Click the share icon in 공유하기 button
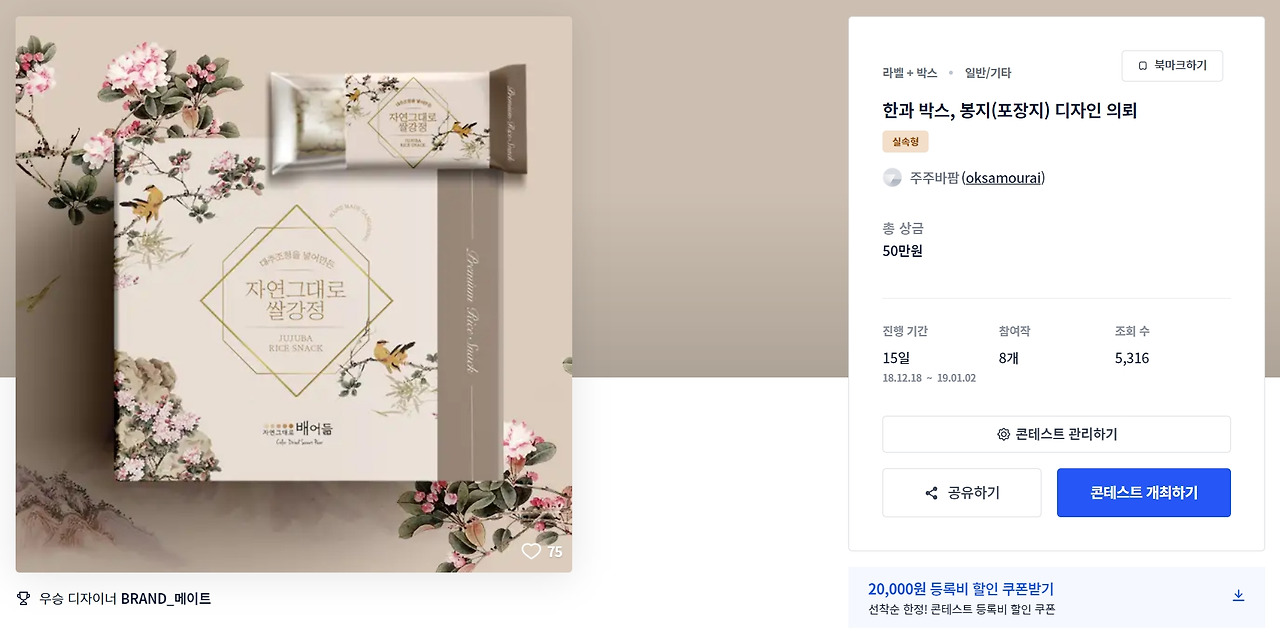The height and width of the screenshot is (635, 1280). pyautogui.click(x=932, y=493)
